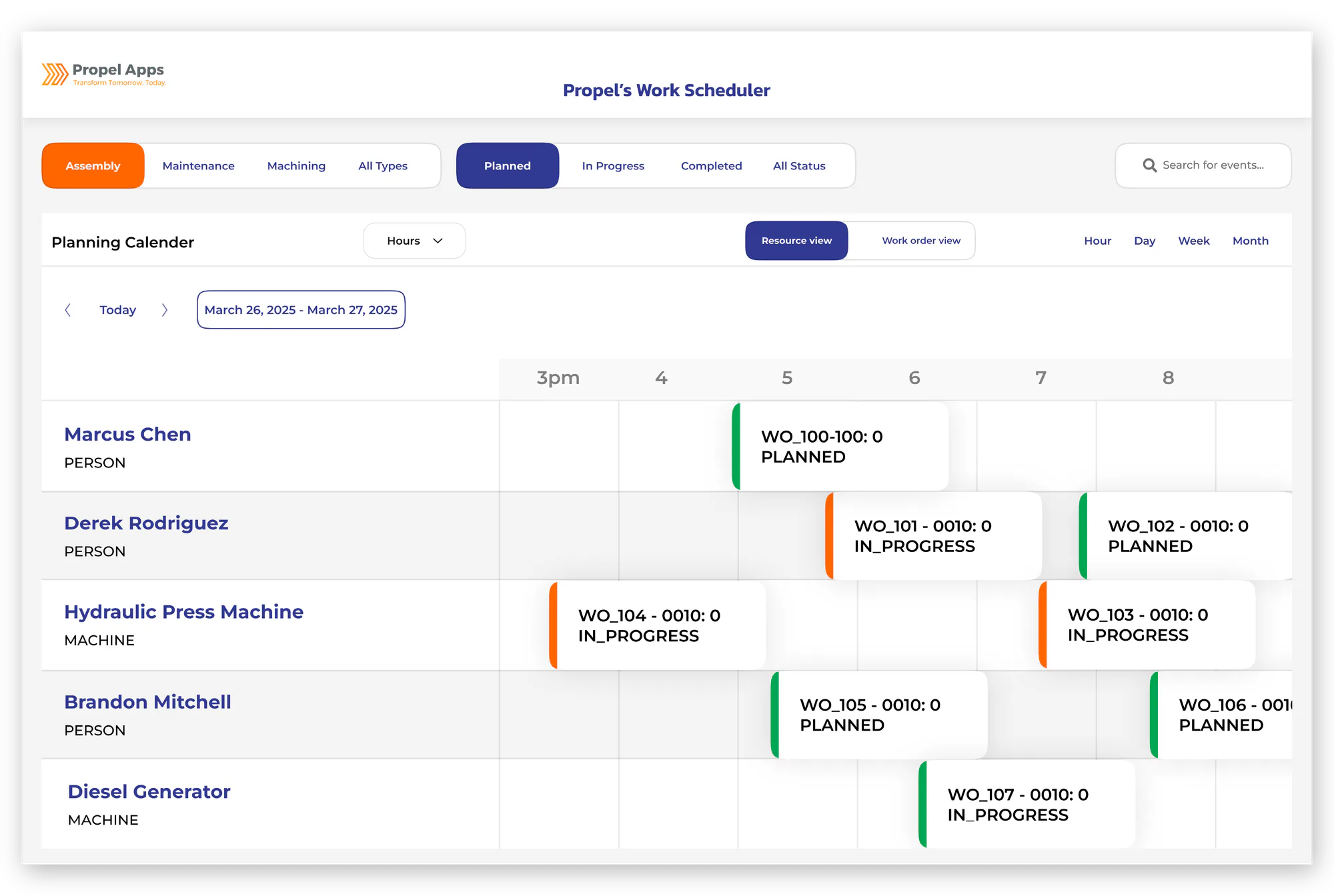Screen dimensions: 1334x896
Task: Click the Propel Apps logo
Action: click(x=103, y=74)
